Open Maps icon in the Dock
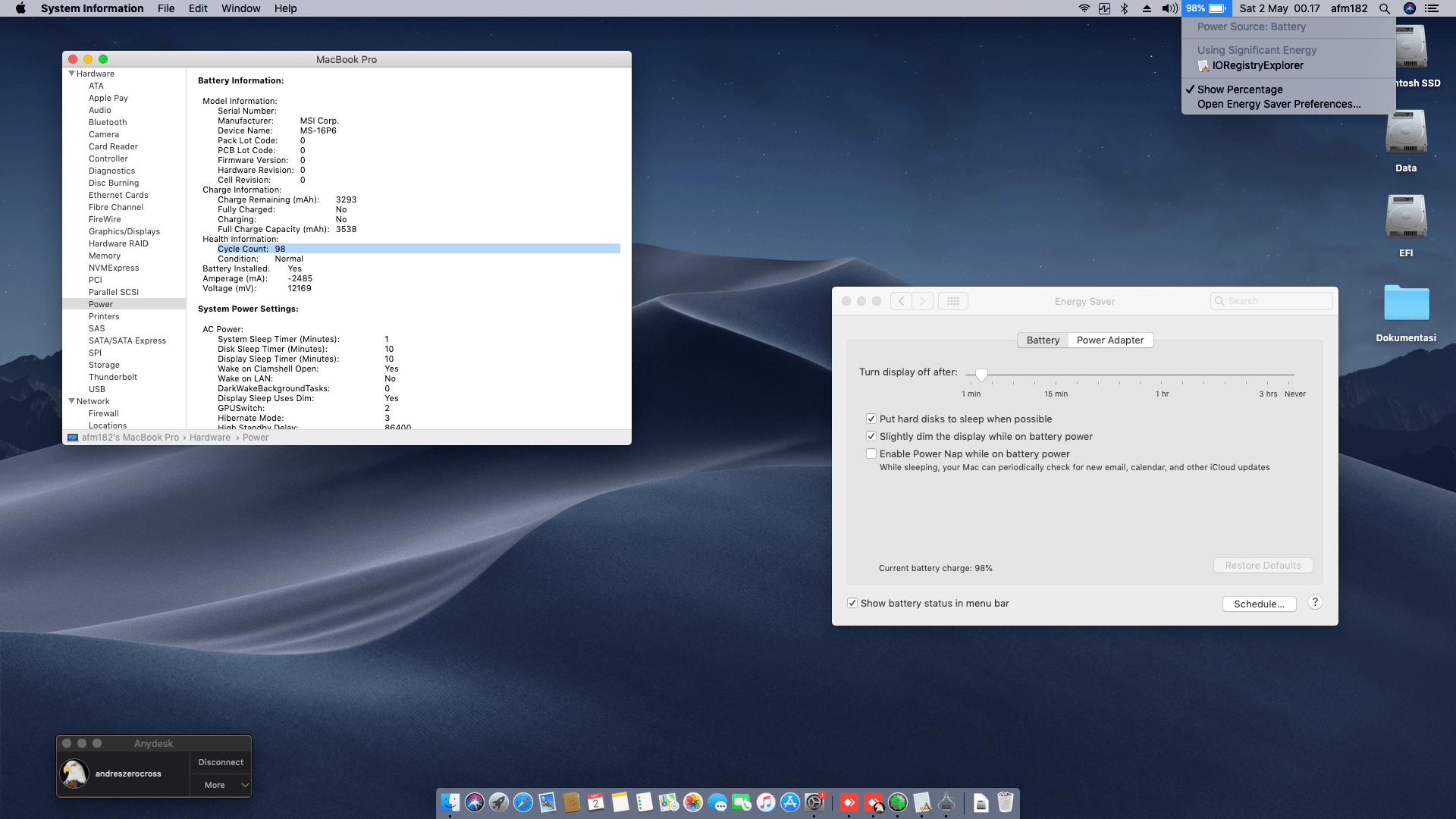Screen dimensions: 1456x819 coord(669,802)
